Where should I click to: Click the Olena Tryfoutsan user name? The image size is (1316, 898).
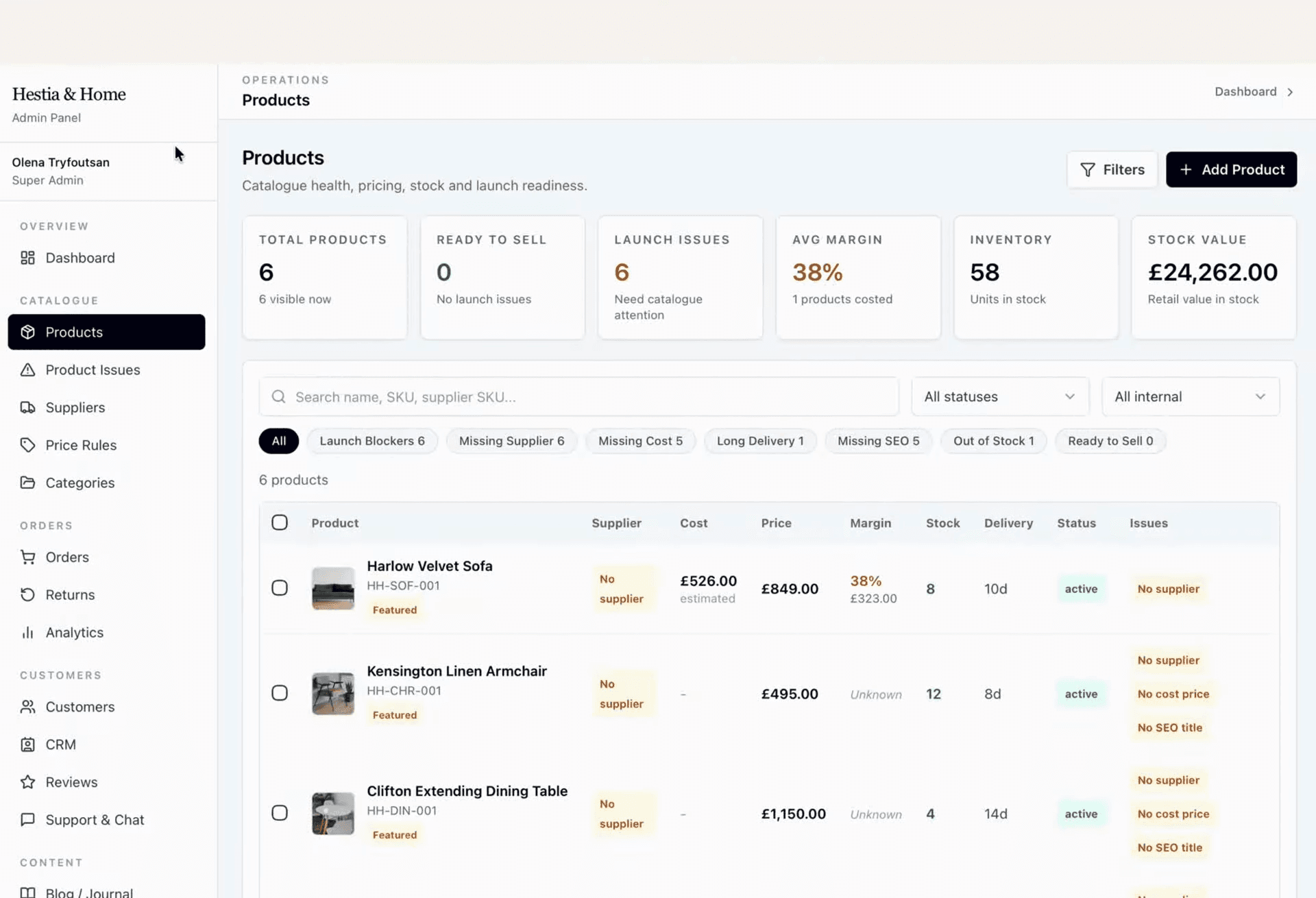[x=60, y=162]
